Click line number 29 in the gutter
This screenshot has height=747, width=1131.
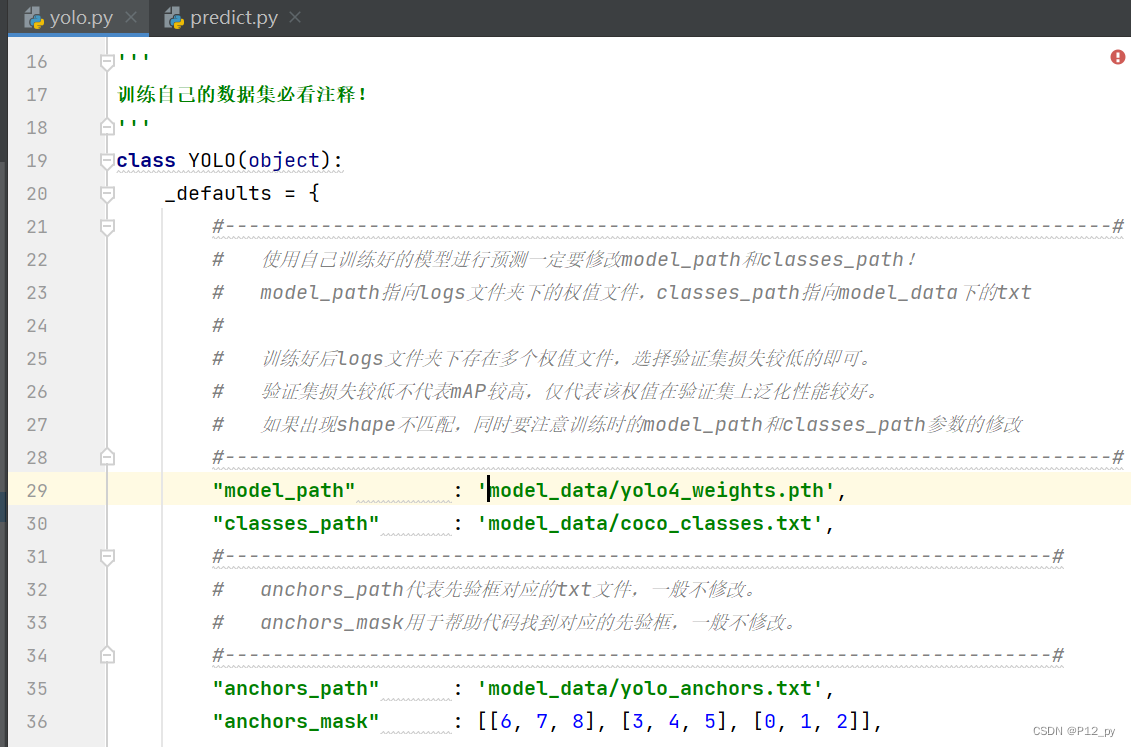point(36,490)
